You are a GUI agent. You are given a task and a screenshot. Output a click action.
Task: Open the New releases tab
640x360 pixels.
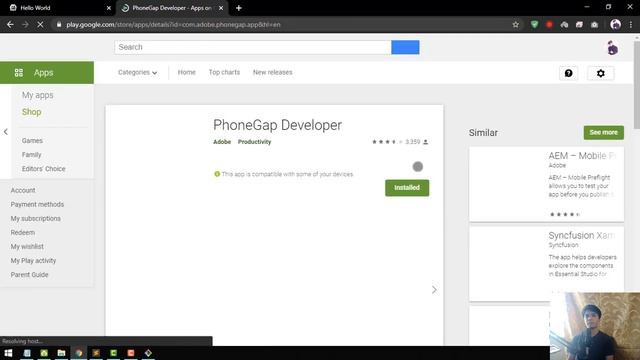tap(272, 72)
